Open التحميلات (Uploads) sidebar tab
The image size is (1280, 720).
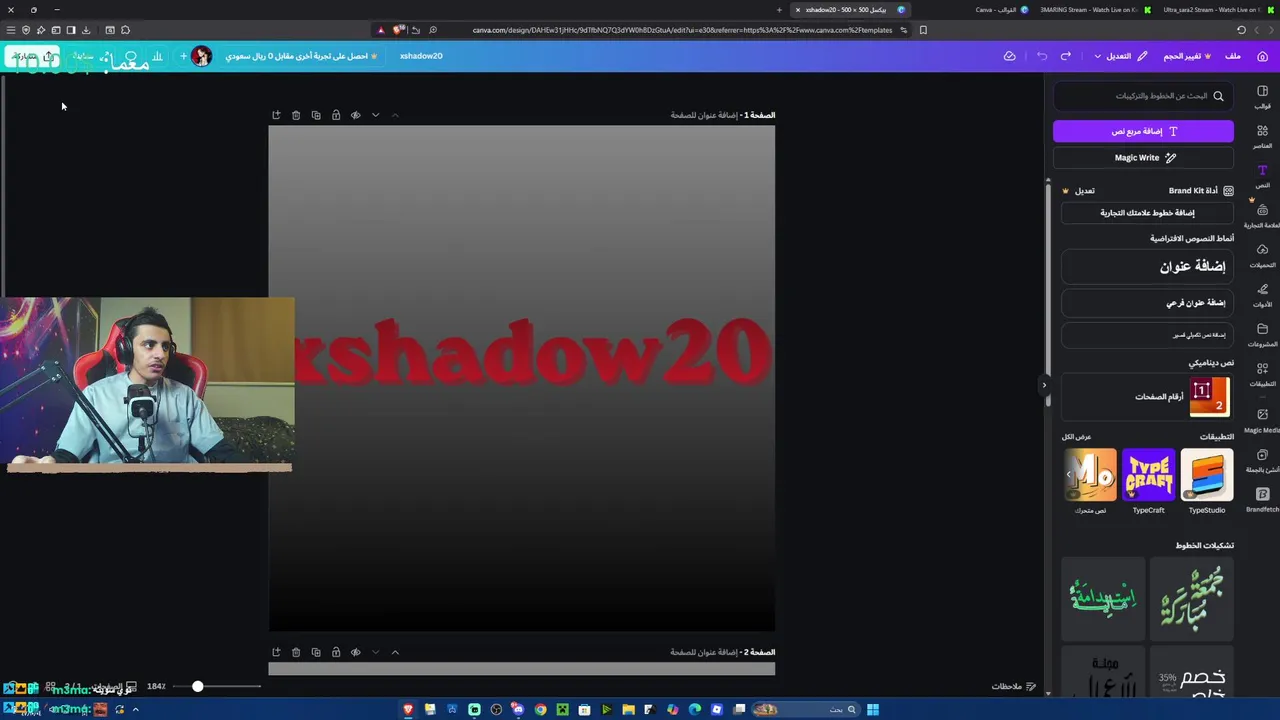(1262, 256)
